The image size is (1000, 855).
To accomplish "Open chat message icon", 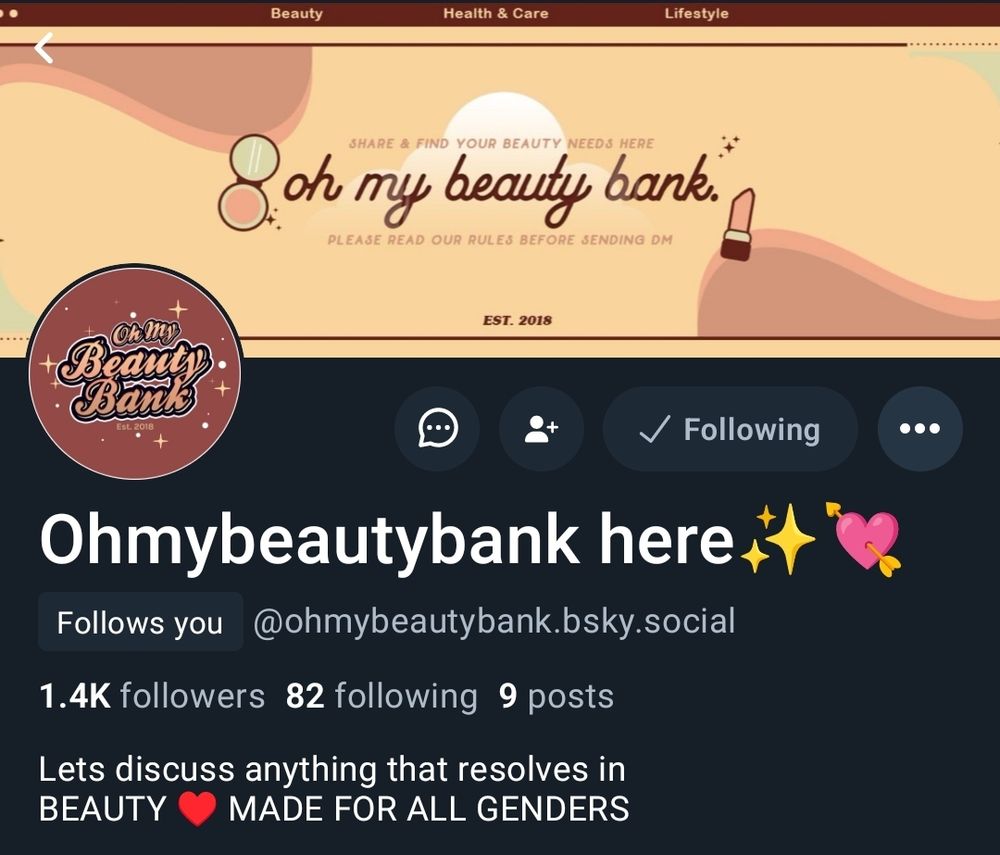I will click(x=438, y=428).
